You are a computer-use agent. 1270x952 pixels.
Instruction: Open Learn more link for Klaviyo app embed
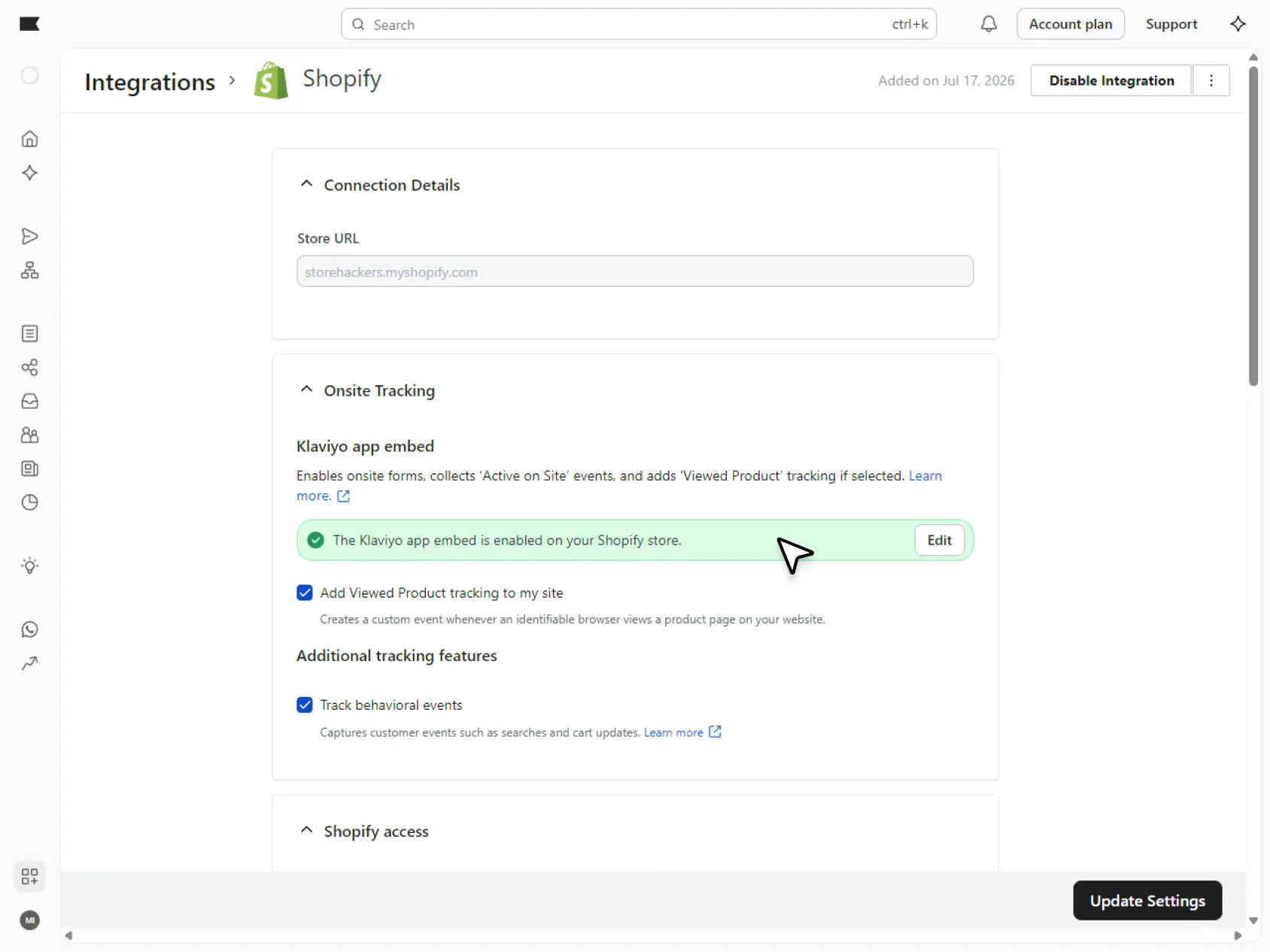[x=925, y=476]
